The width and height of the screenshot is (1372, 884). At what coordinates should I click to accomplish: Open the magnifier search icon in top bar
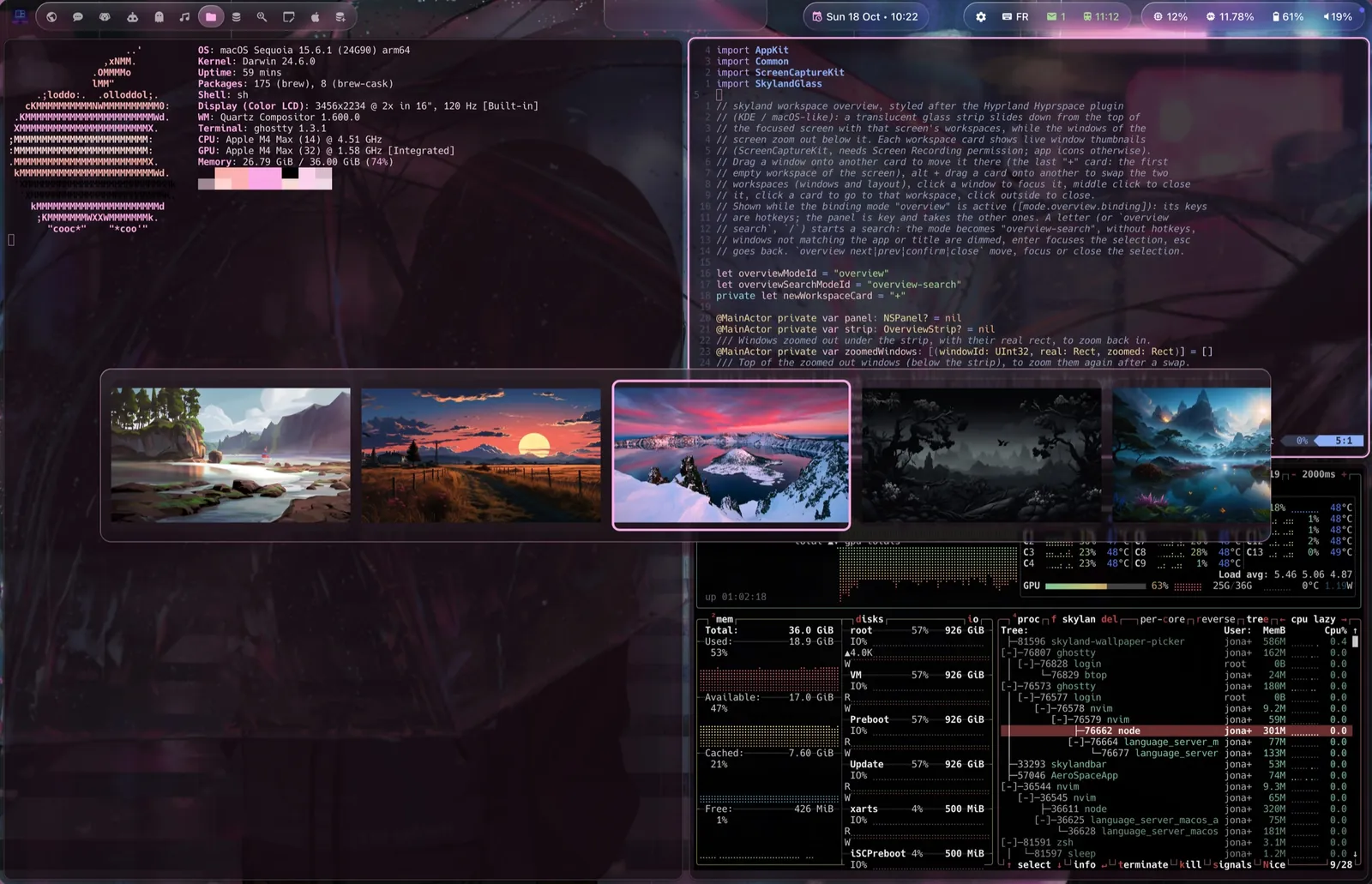click(x=262, y=16)
